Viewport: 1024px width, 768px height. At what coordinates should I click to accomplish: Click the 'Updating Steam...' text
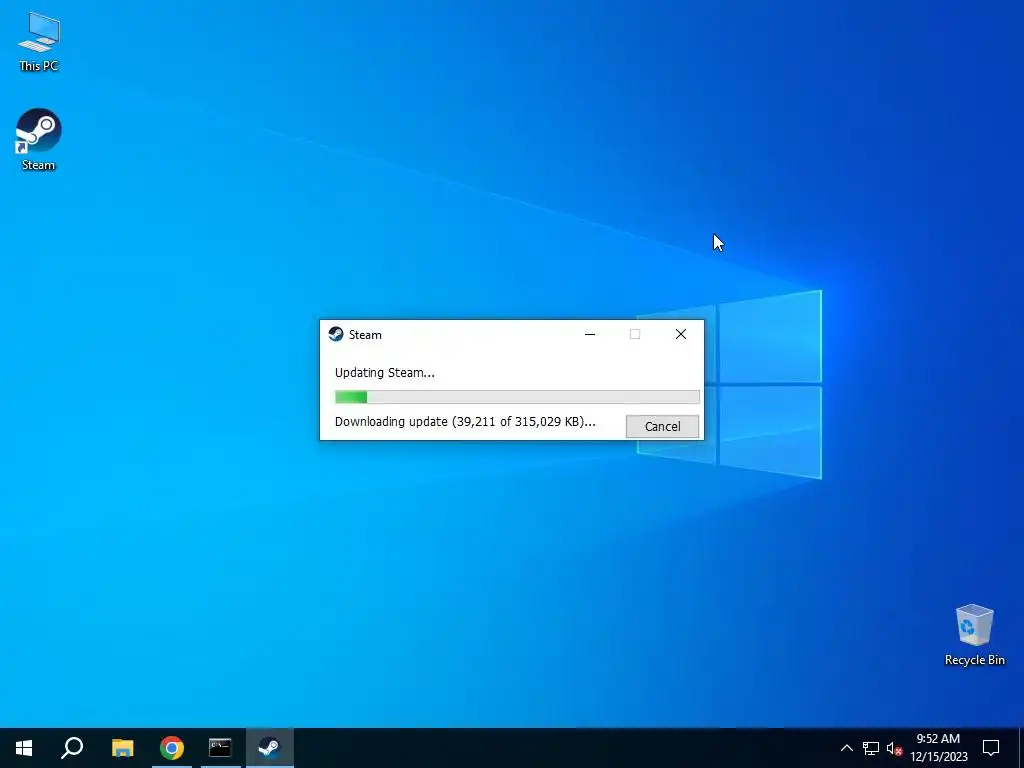pyautogui.click(x=385, y=373)
